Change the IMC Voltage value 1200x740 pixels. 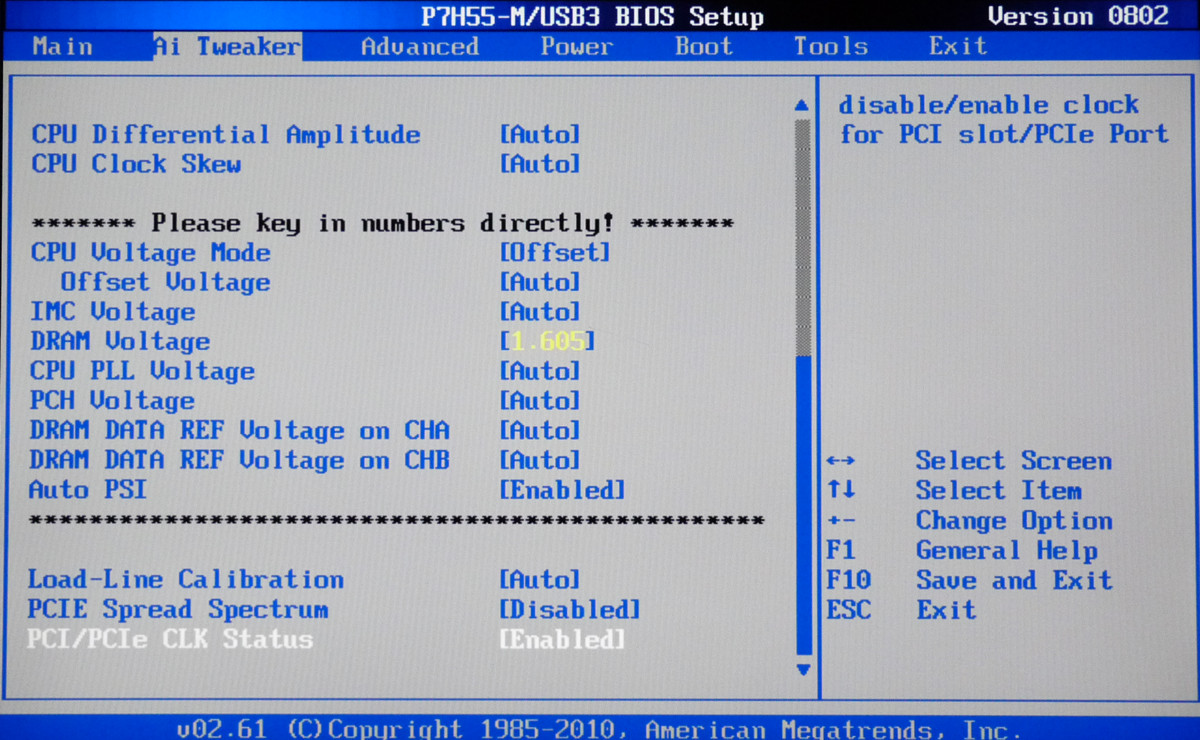[540, 312]
